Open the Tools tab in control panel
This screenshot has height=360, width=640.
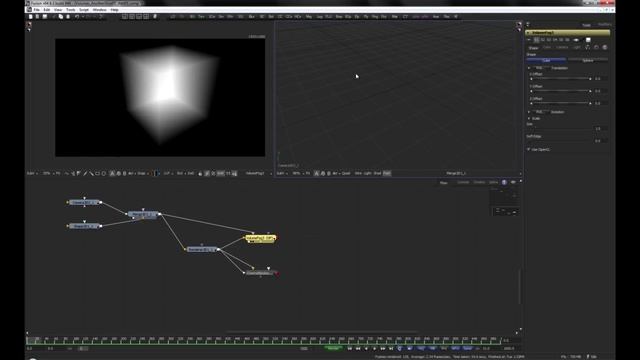587,25
